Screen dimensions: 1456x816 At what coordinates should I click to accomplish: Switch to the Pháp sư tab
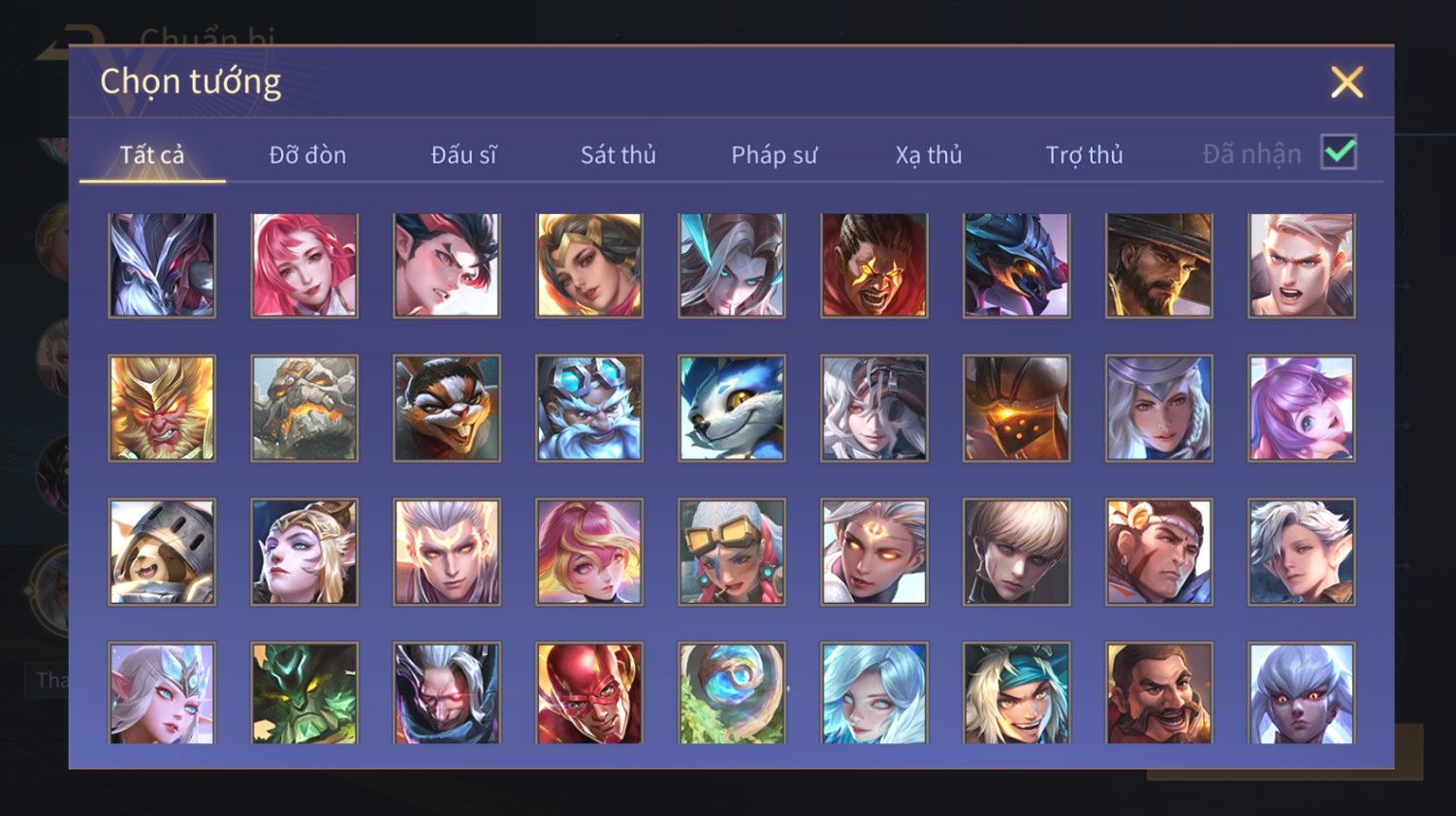click(x=774, y=155)
